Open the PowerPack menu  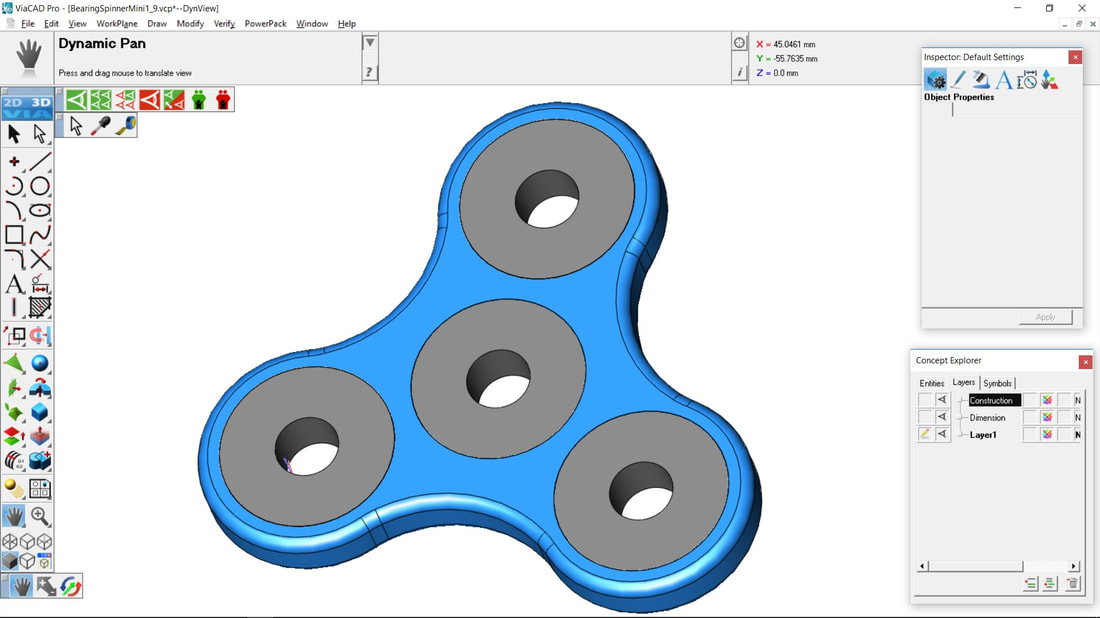(x=265, y=24)
